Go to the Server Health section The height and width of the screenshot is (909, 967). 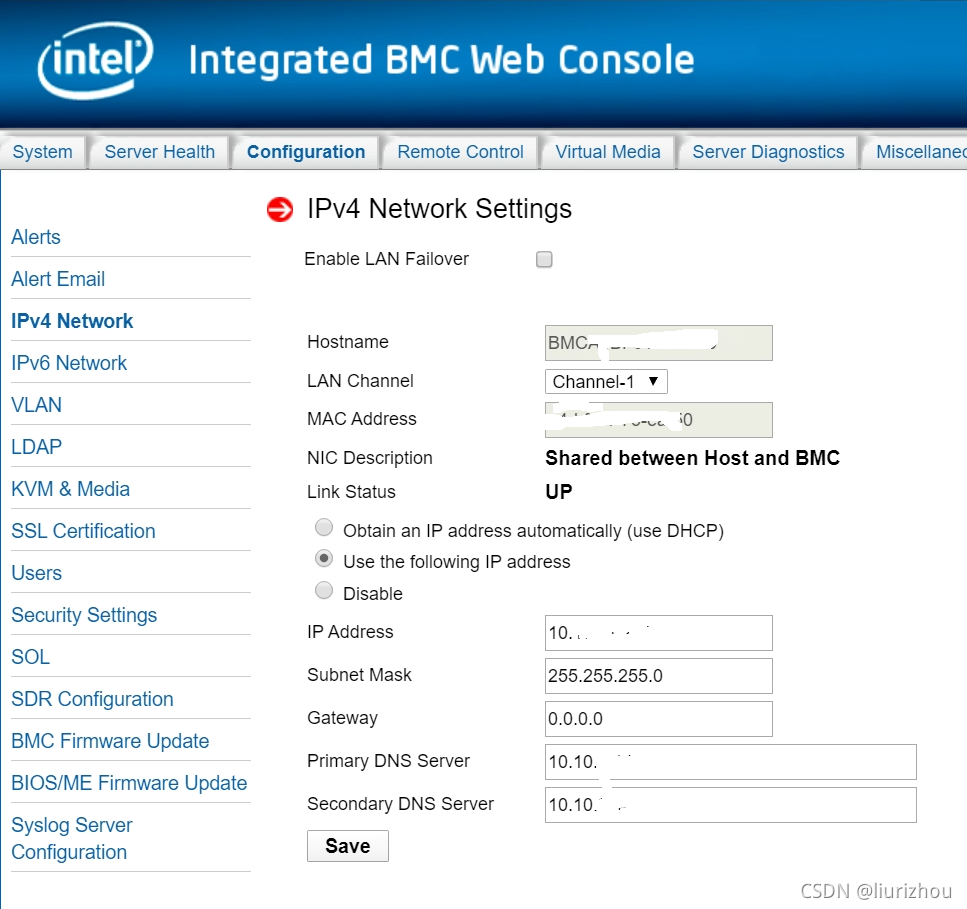(159, 151)
